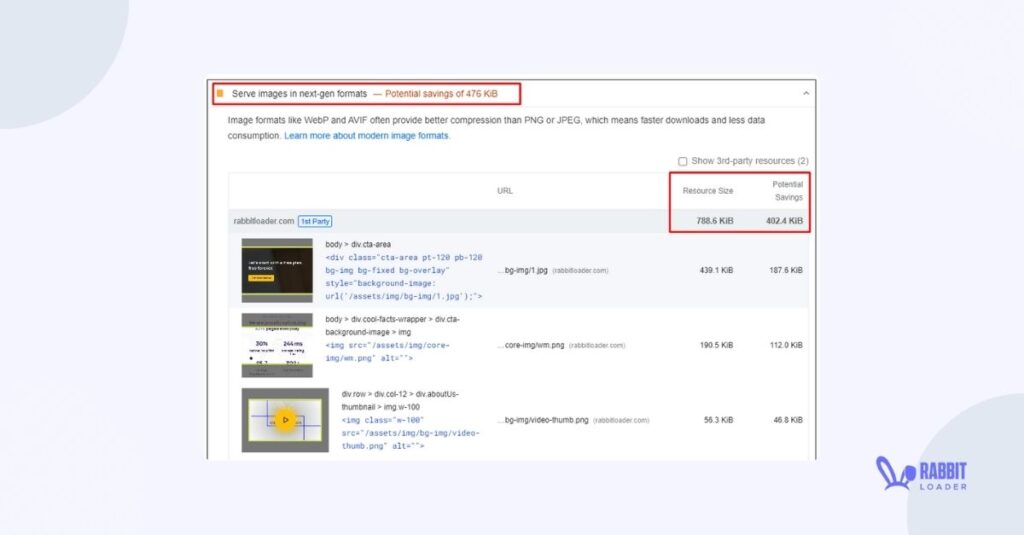Click the URL column header
The height and width of the screenshot is (535, 1024).
pos(505,191)
